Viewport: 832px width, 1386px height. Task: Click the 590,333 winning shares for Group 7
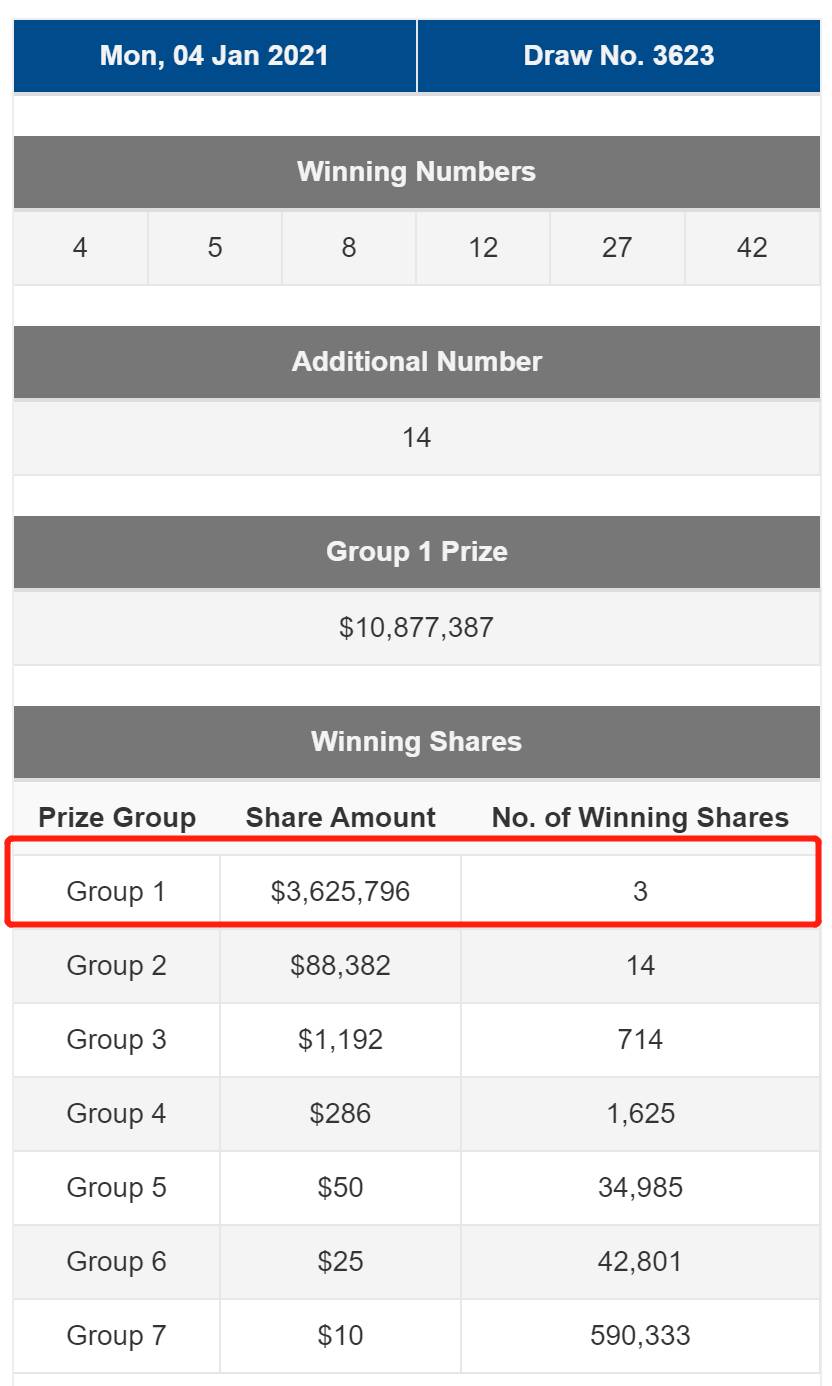point(640,1336)
